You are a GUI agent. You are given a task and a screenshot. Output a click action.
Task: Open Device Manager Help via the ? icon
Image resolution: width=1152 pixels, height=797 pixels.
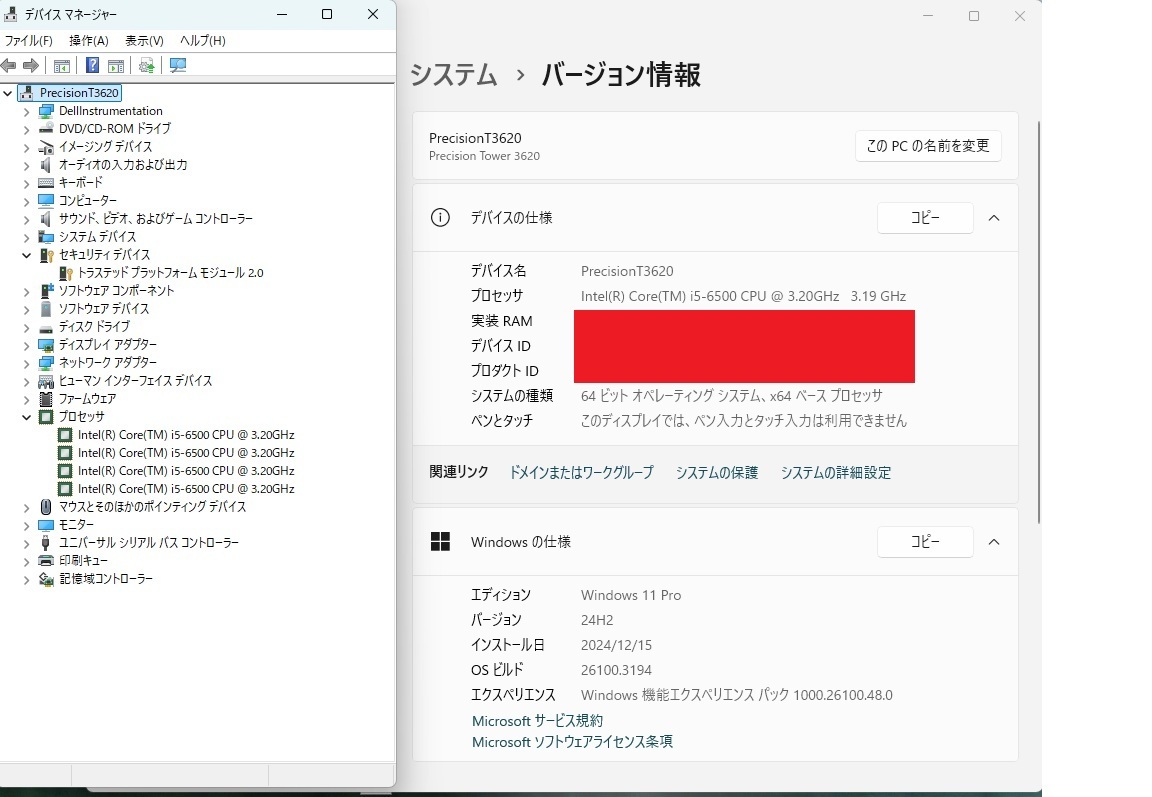coord(90,65)
